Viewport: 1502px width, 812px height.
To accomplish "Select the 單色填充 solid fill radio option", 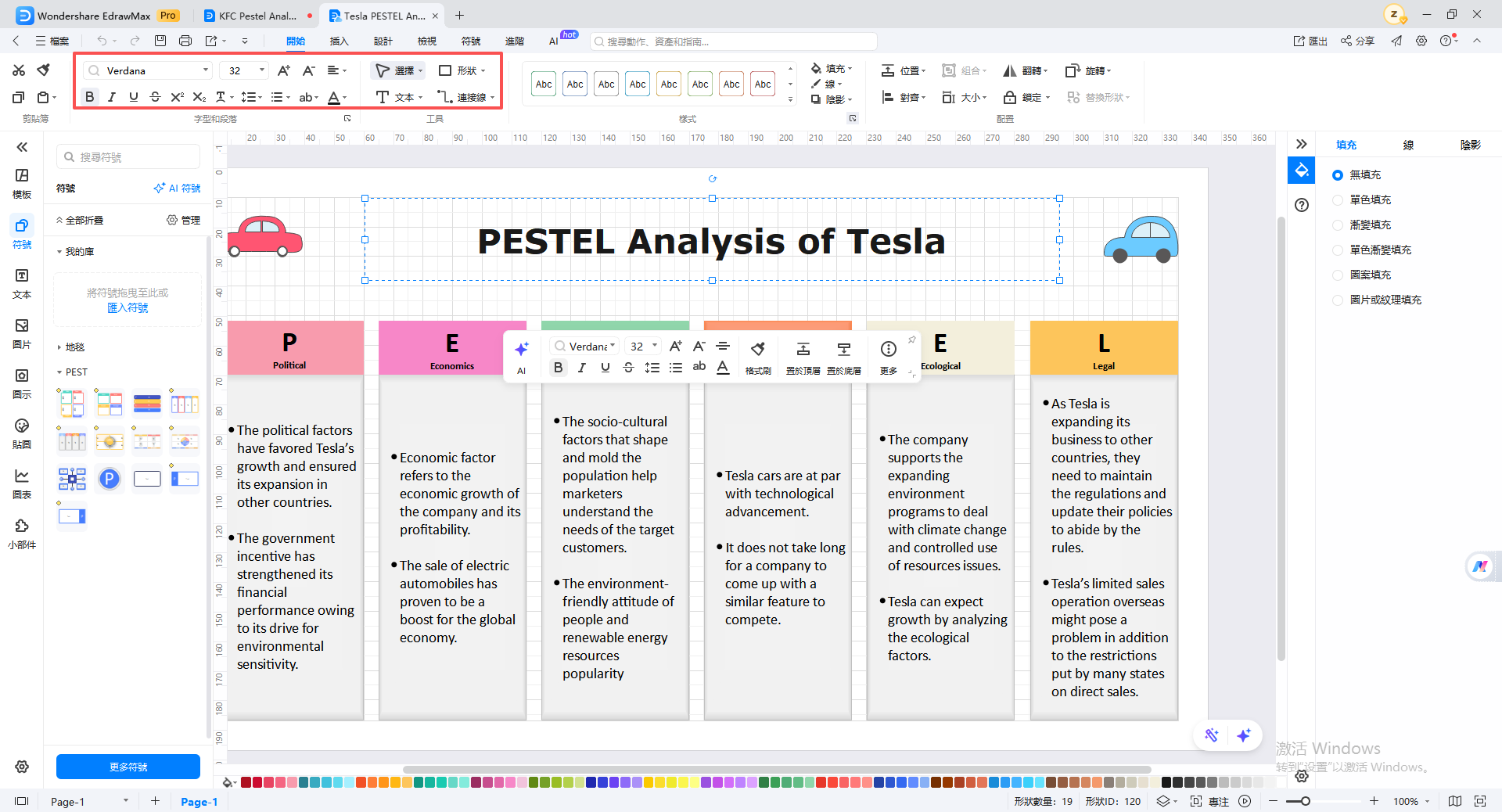I will (1338, 200).
